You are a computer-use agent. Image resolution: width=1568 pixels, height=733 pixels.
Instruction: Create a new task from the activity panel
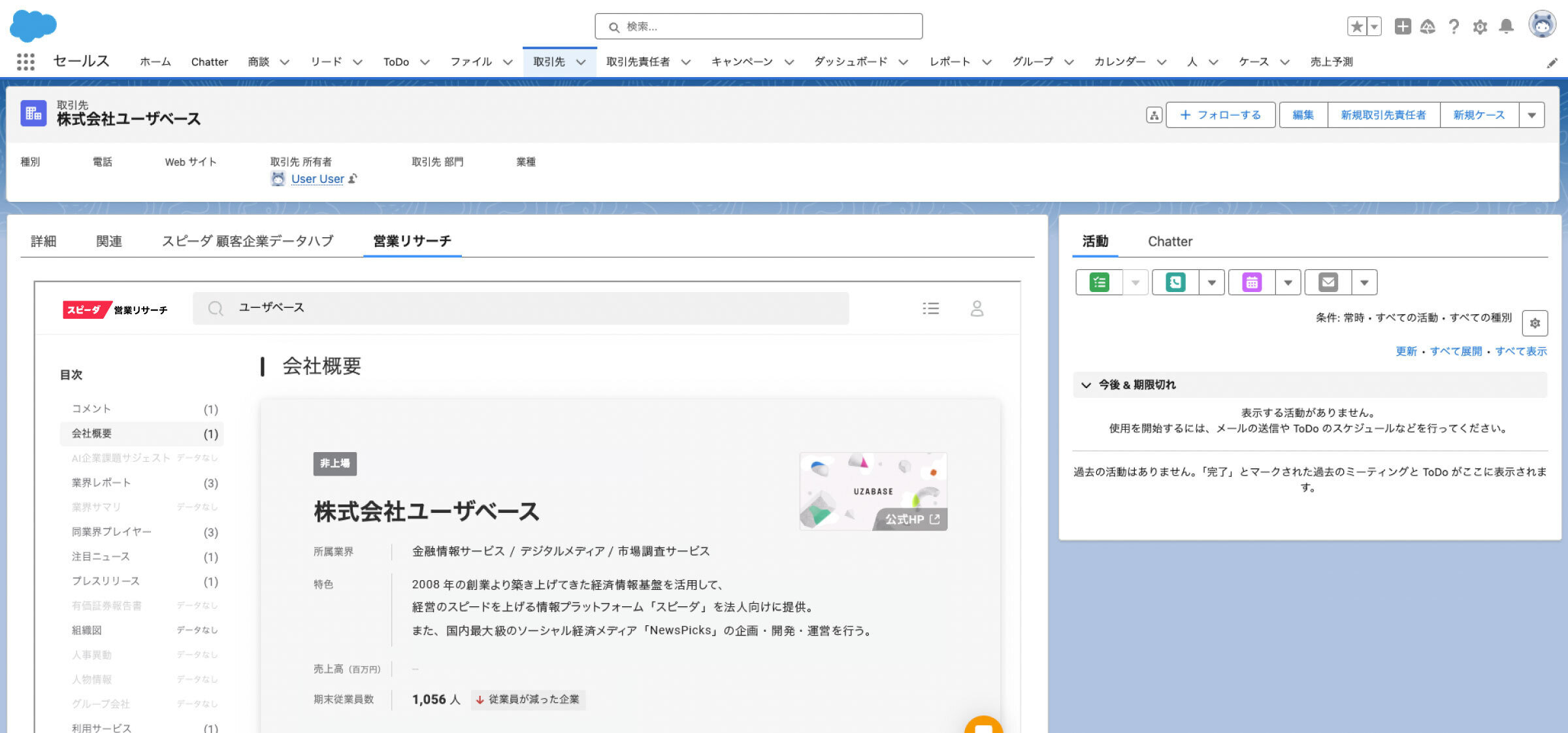pyautogui.click(x=1100, y=282)
